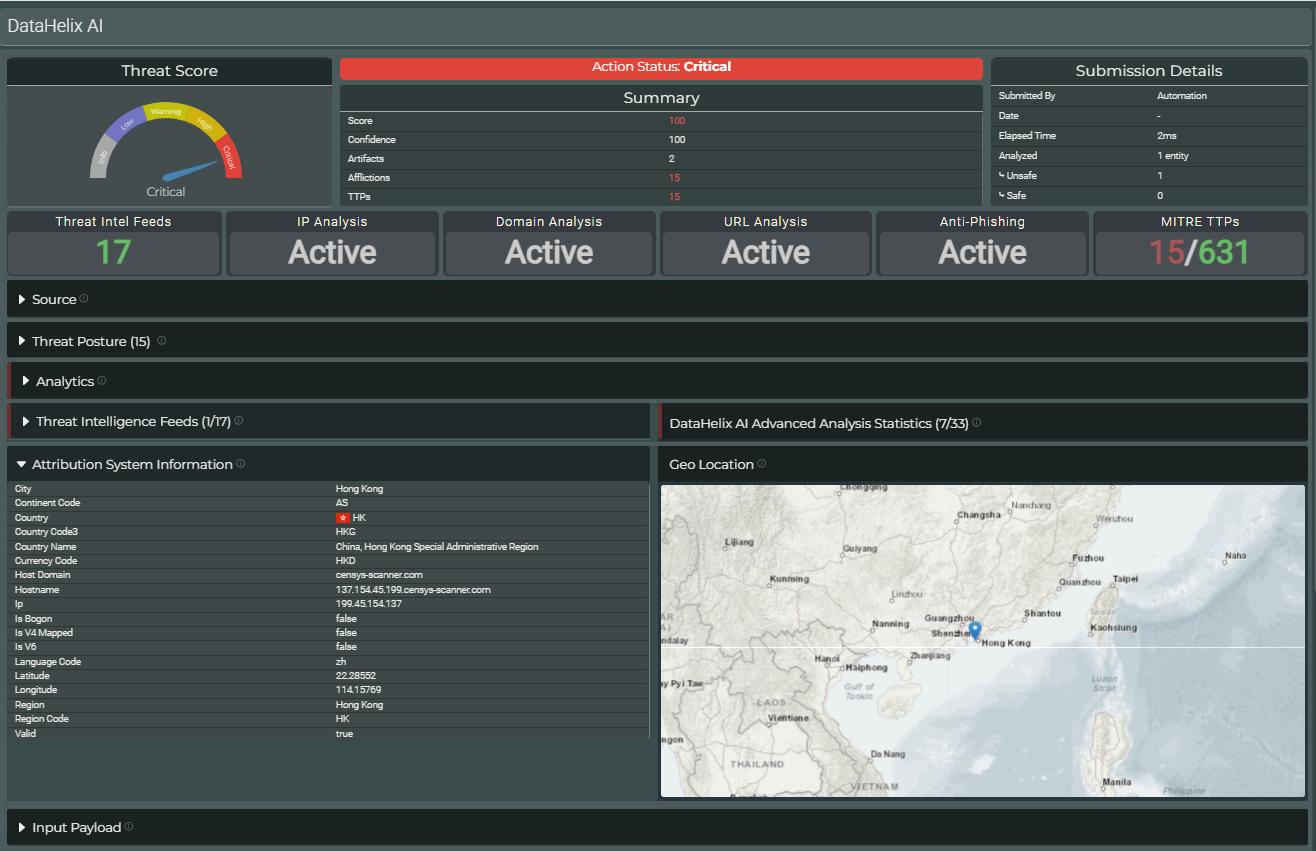Click Country Name China, Hong Kong value
The width and height of the screenshot is (1316, 851).
coord(437,547)
